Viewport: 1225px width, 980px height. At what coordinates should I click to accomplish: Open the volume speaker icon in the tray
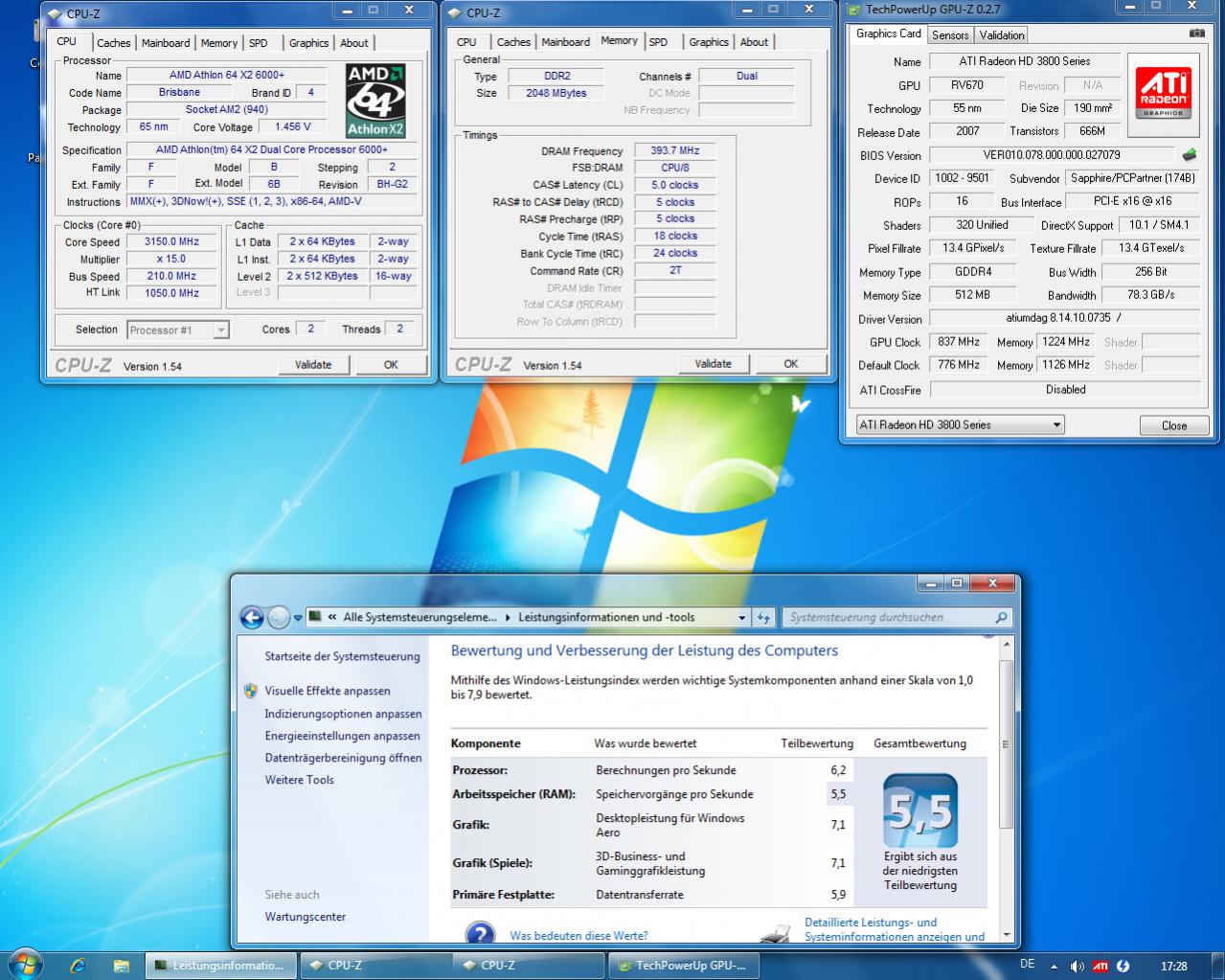point(1078,966)
